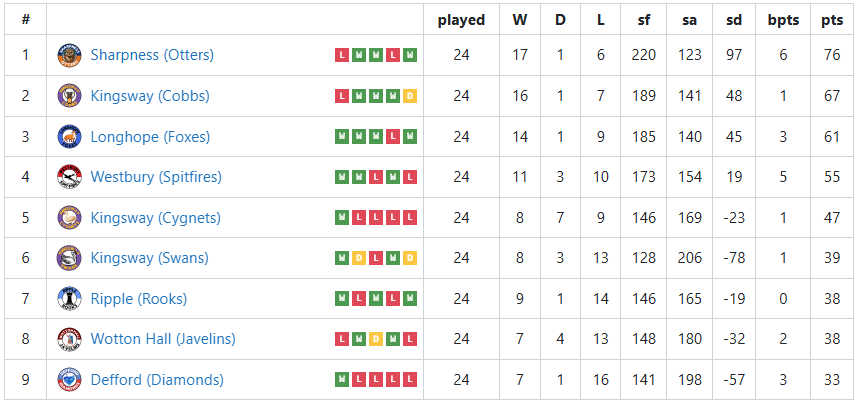Open the Sharpness (Otters) team link
The width and height of the screenshot is (857, 402).
152,55
